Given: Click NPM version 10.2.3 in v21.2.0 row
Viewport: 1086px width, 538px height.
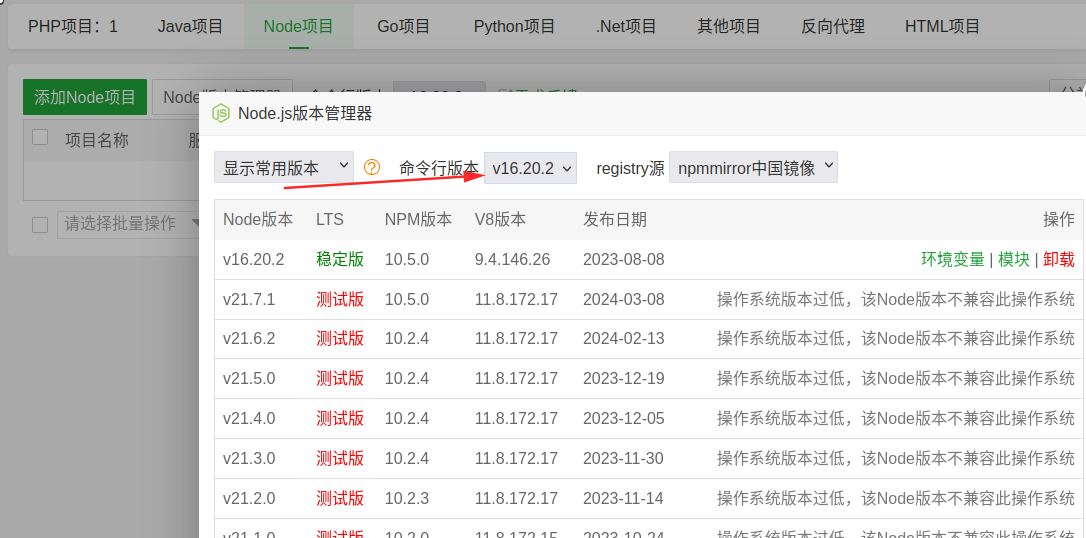Looking at the screenshot, I should pos(407,498).
